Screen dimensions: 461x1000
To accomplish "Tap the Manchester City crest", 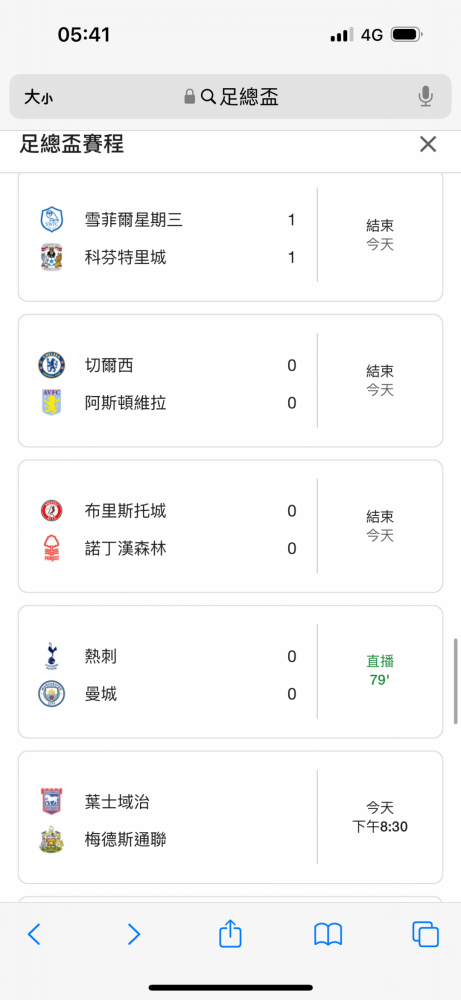I will tap(52, 694).
